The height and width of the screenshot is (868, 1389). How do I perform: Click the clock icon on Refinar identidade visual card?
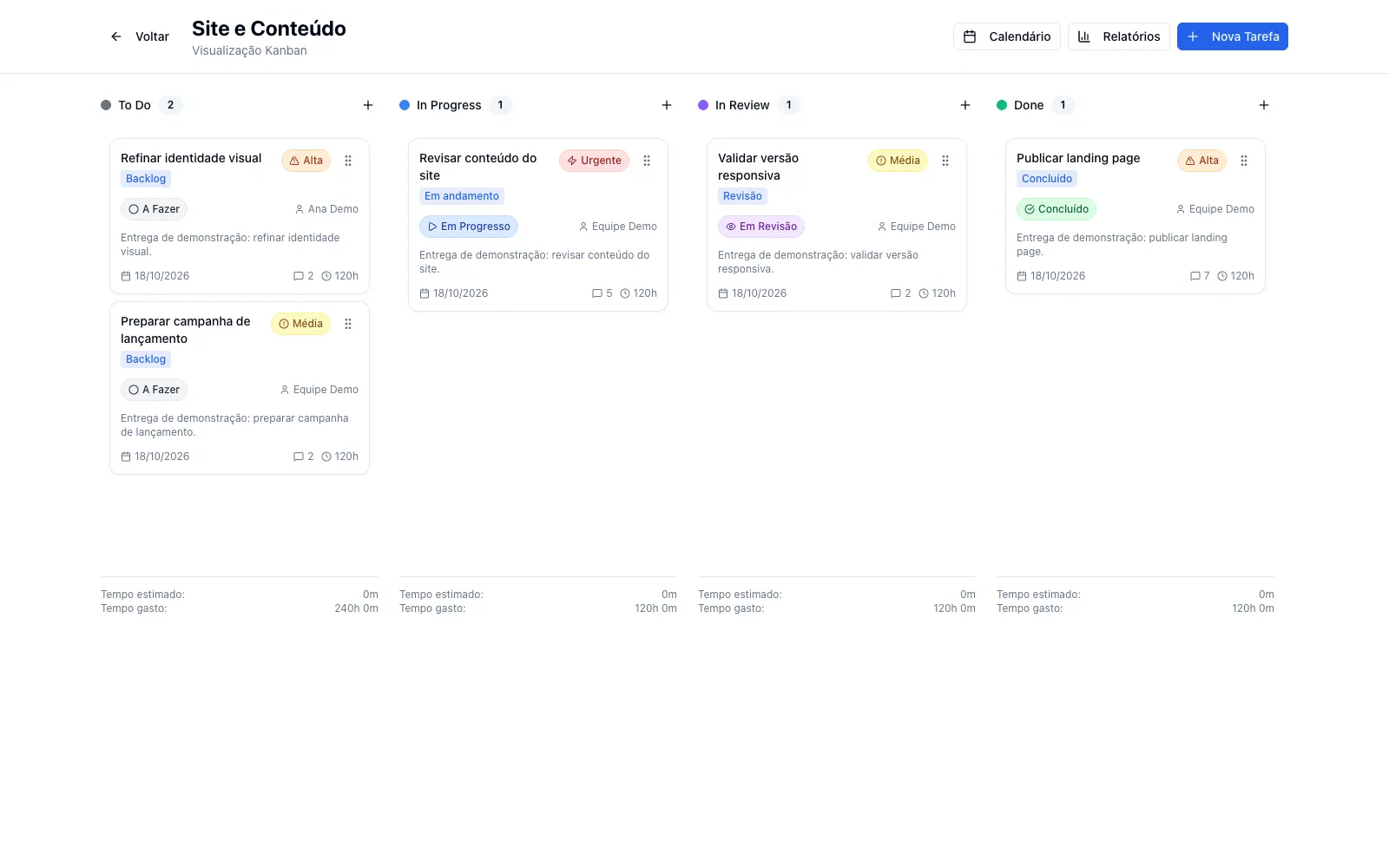(x=326, y=276)
